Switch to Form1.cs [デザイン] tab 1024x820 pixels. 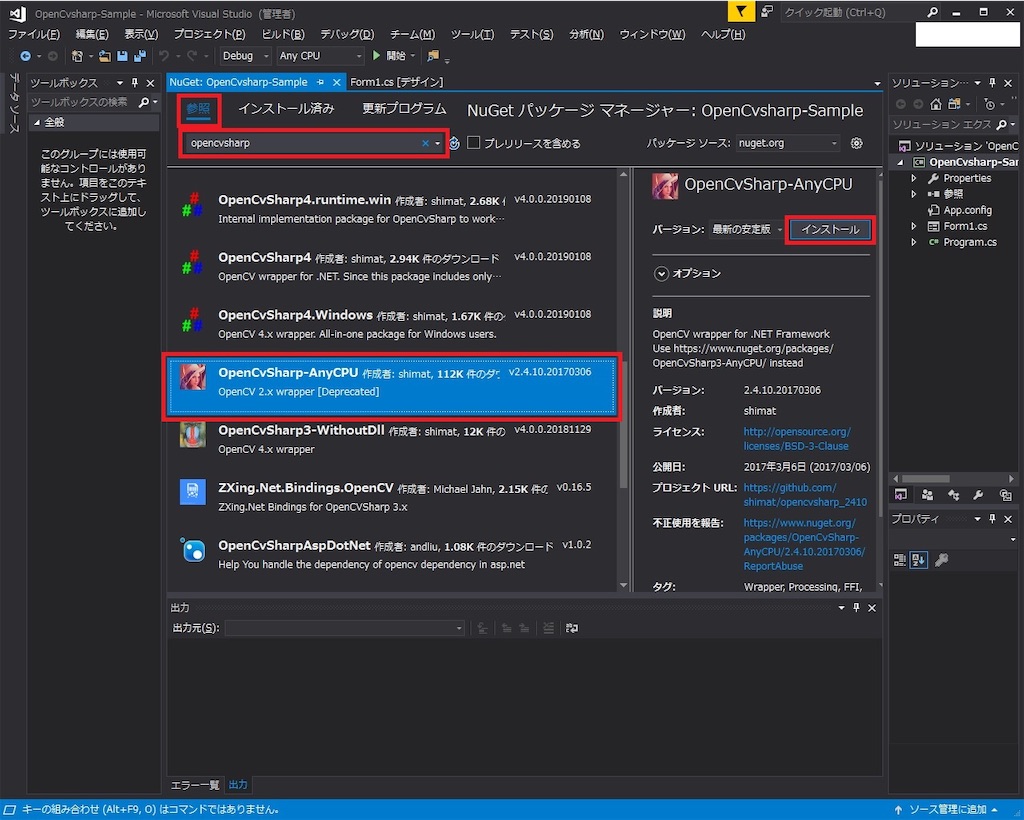pos(396,82)
